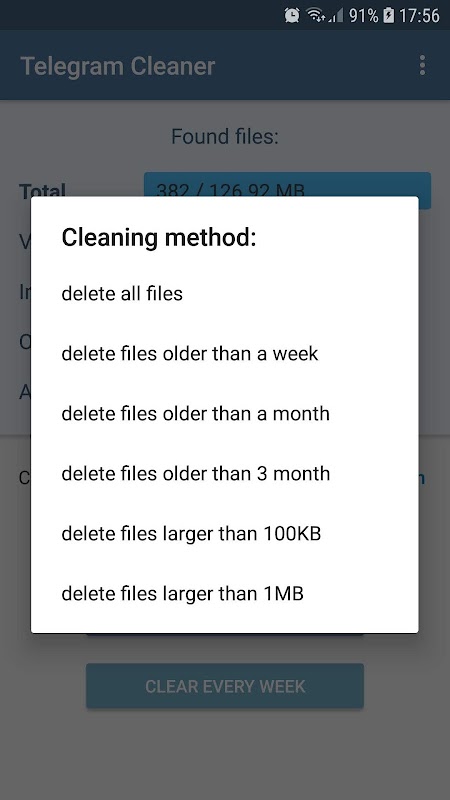Tap the 91% battery percentage
The width and height of the screenshot is (450, 800).
pos(364,15)
